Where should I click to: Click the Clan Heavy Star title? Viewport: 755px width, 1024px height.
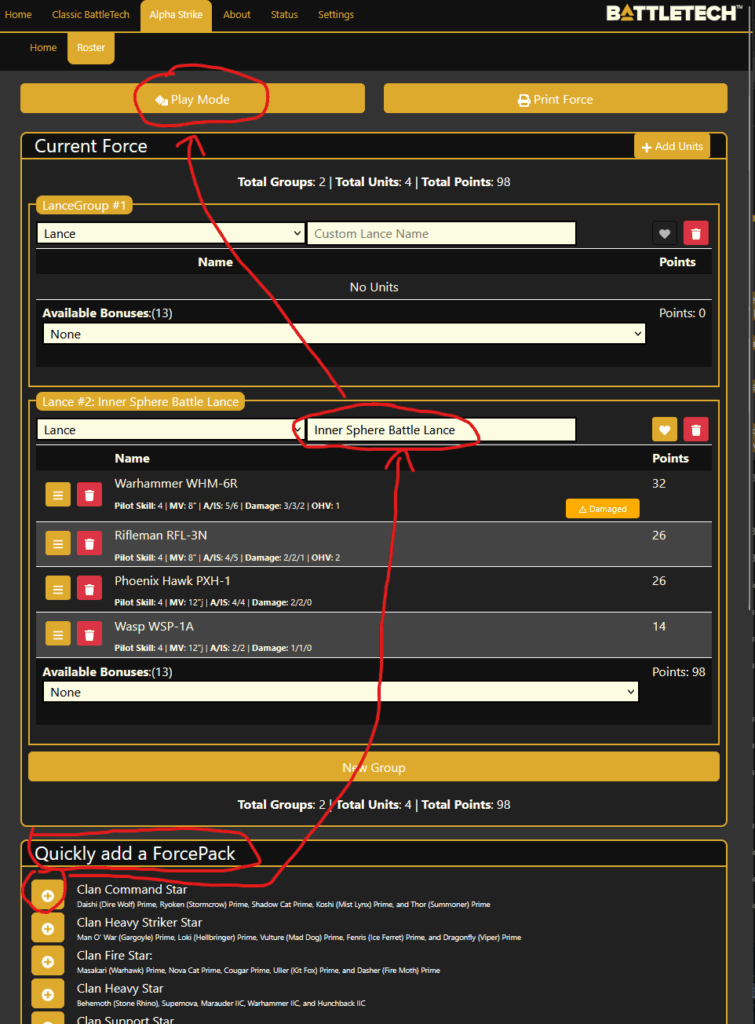coord(120,988)
